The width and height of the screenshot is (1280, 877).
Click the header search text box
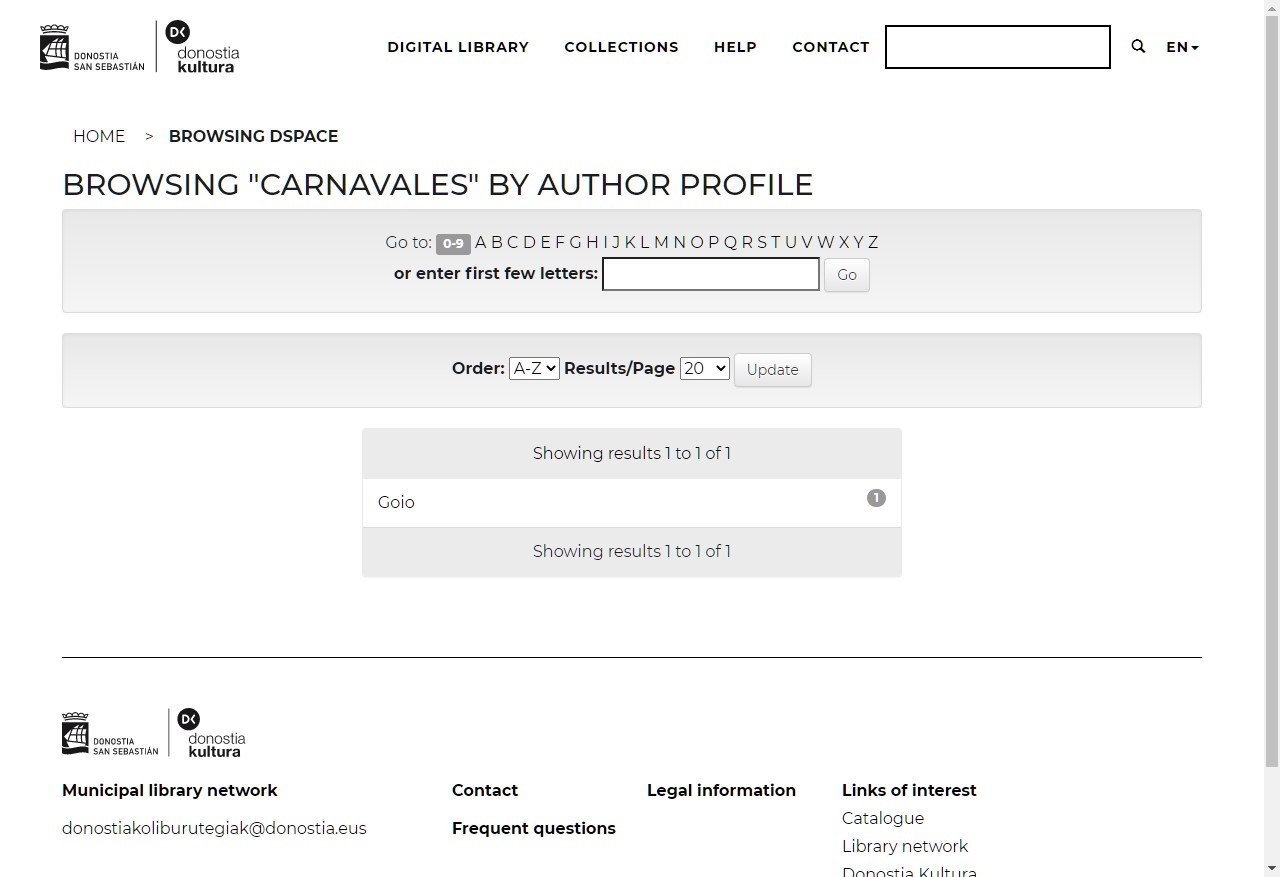pyautogui.click(x=997, y=47)
